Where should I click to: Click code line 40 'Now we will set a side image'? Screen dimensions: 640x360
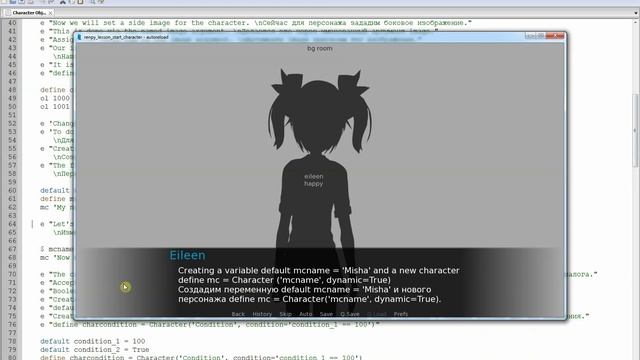point(256,23)
